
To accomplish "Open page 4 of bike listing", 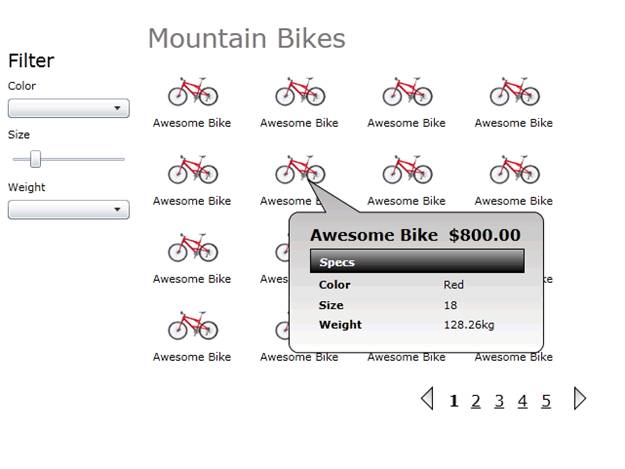I will tap(523, 401).
